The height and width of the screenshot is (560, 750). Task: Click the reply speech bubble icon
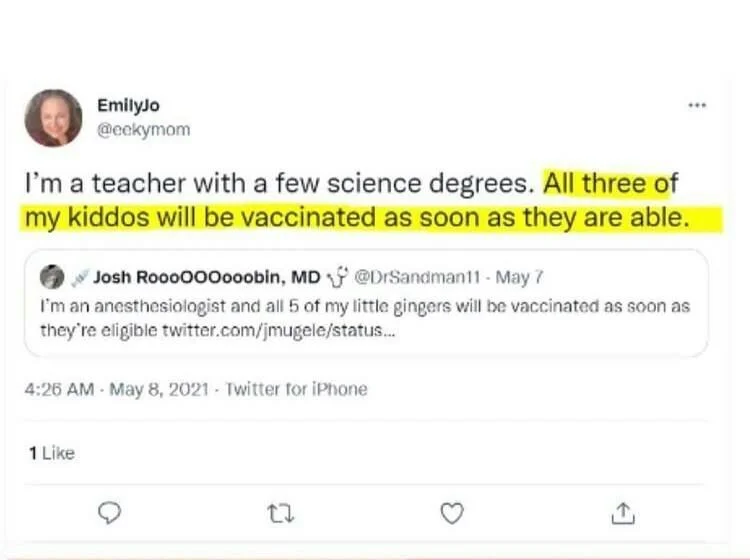pos(112,512)
